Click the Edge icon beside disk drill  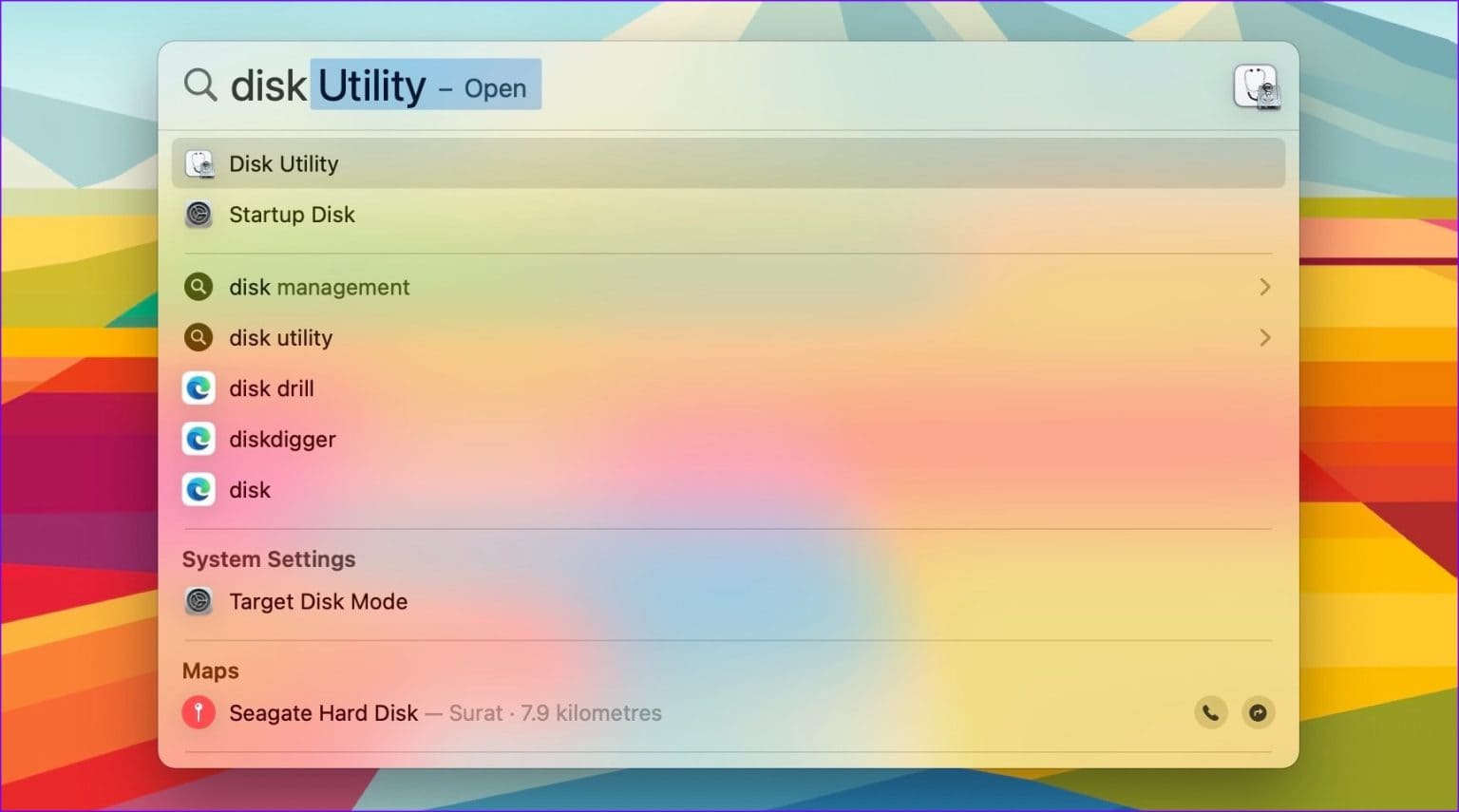coord(199,388)
